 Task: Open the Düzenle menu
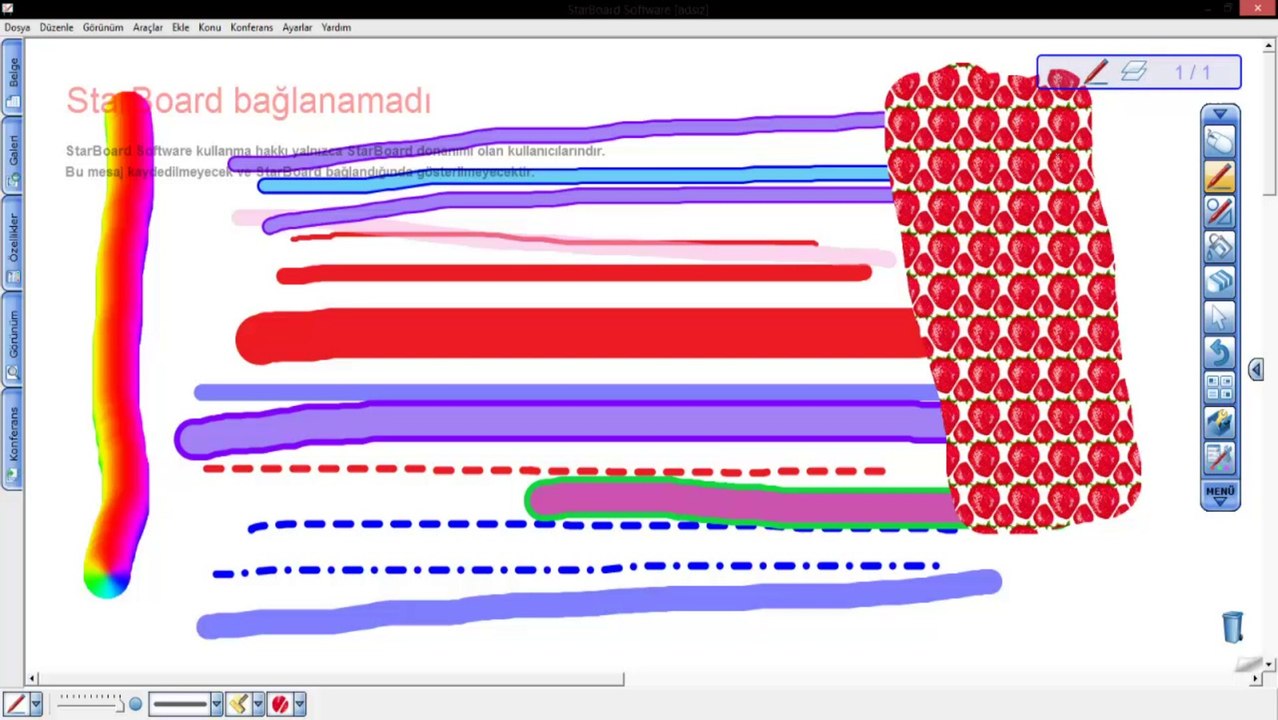pos(57,28)
